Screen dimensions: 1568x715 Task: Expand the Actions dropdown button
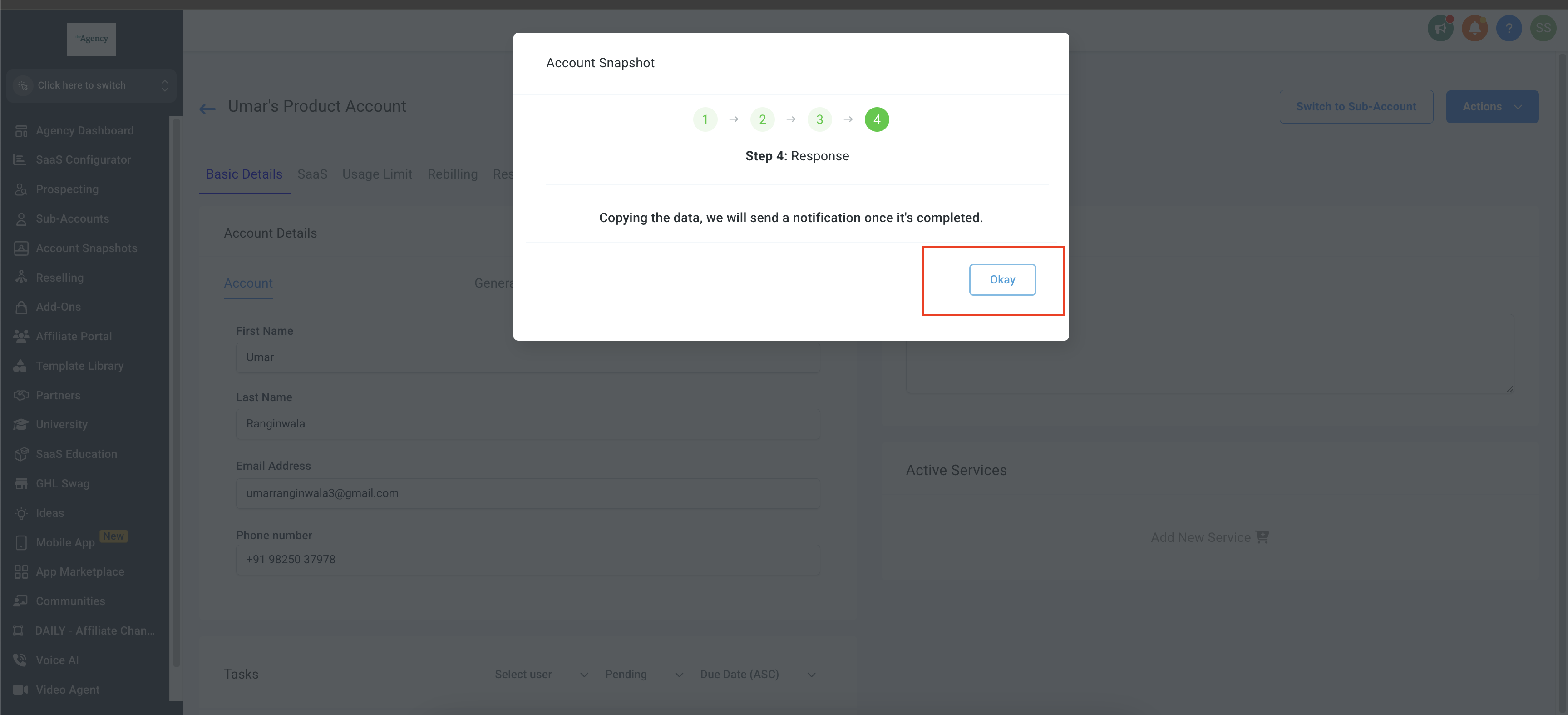1491,107
